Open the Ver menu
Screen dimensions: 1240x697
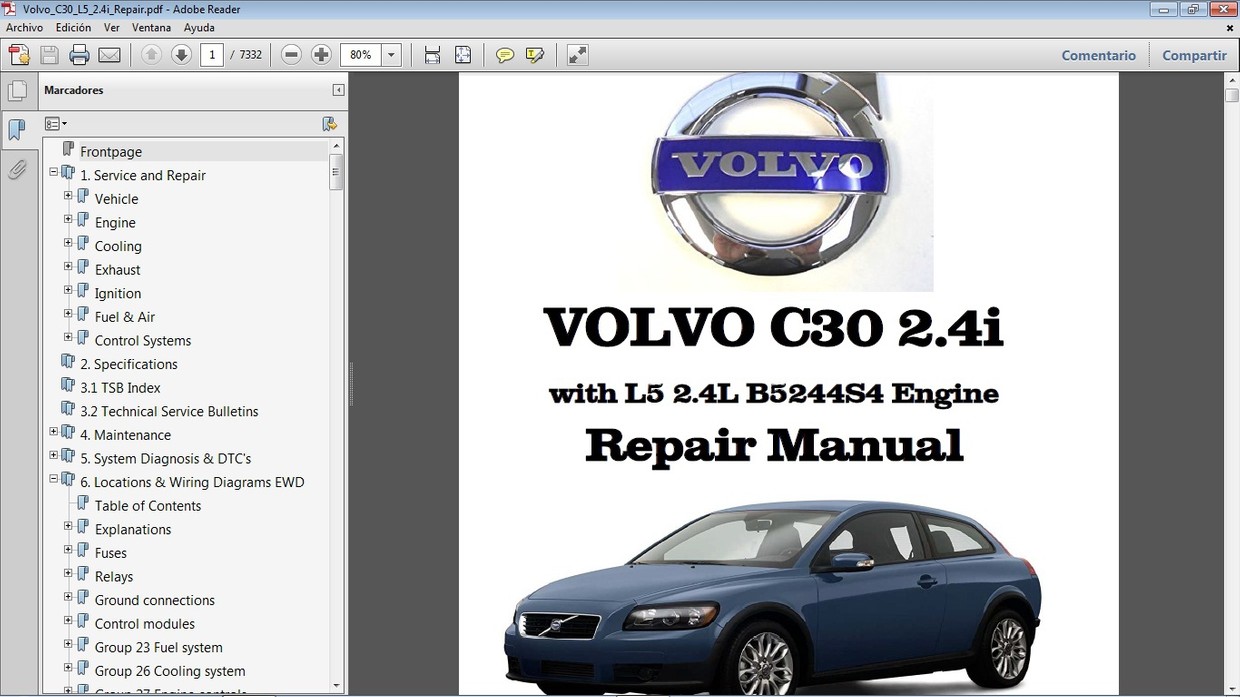pyautogui.click(x=112, y=28)
